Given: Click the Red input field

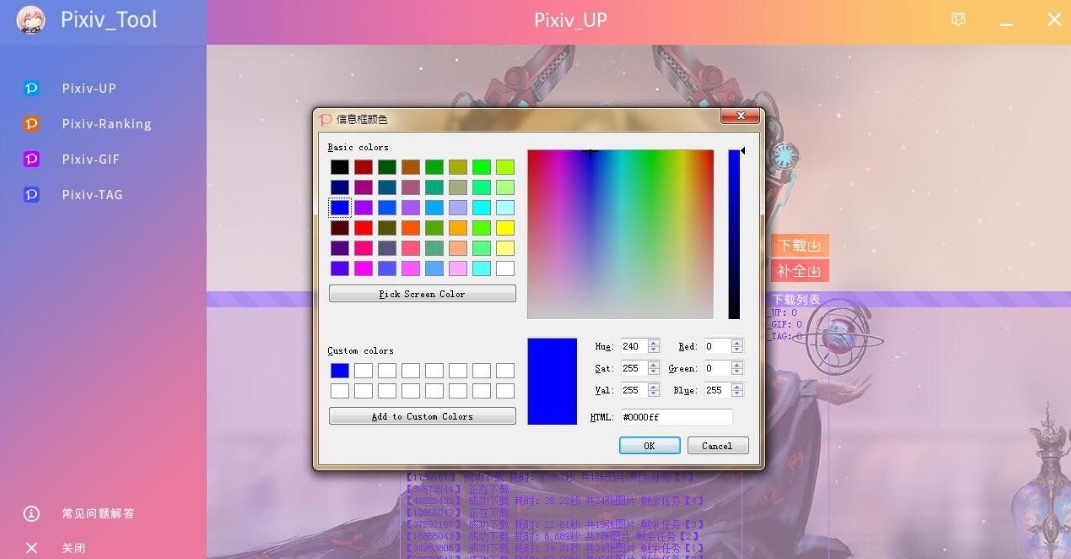Looking at the screenshot, I should click(x=717, y=346).
